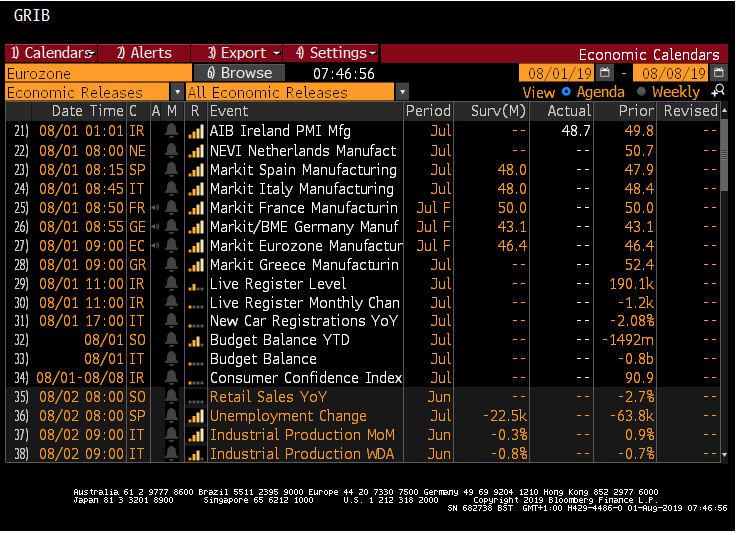Click speaker icon on Markit/BME Germany row
The image size is (738, 535).
click(156, 227)
